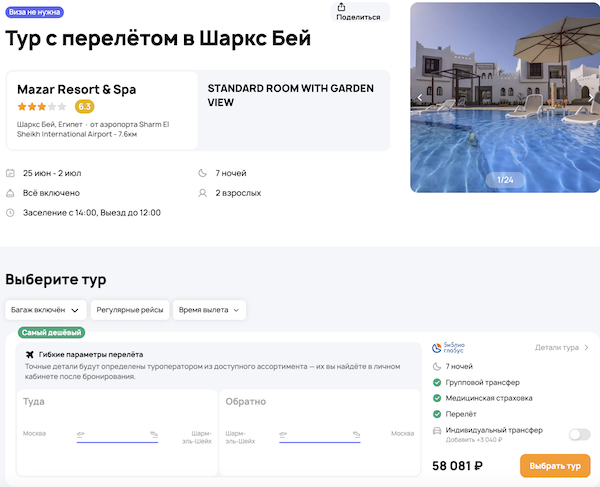600x487 pixels.
Task: Click the Самый дешёвый badge
Action: pos(51,332)
